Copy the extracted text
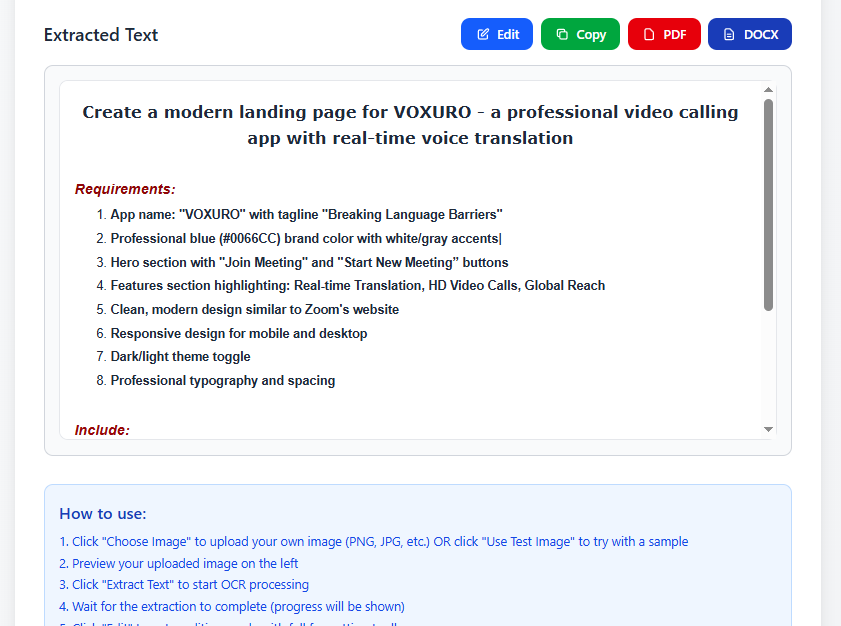The width and height of the screenshot is (841, 626). [580, 34]
